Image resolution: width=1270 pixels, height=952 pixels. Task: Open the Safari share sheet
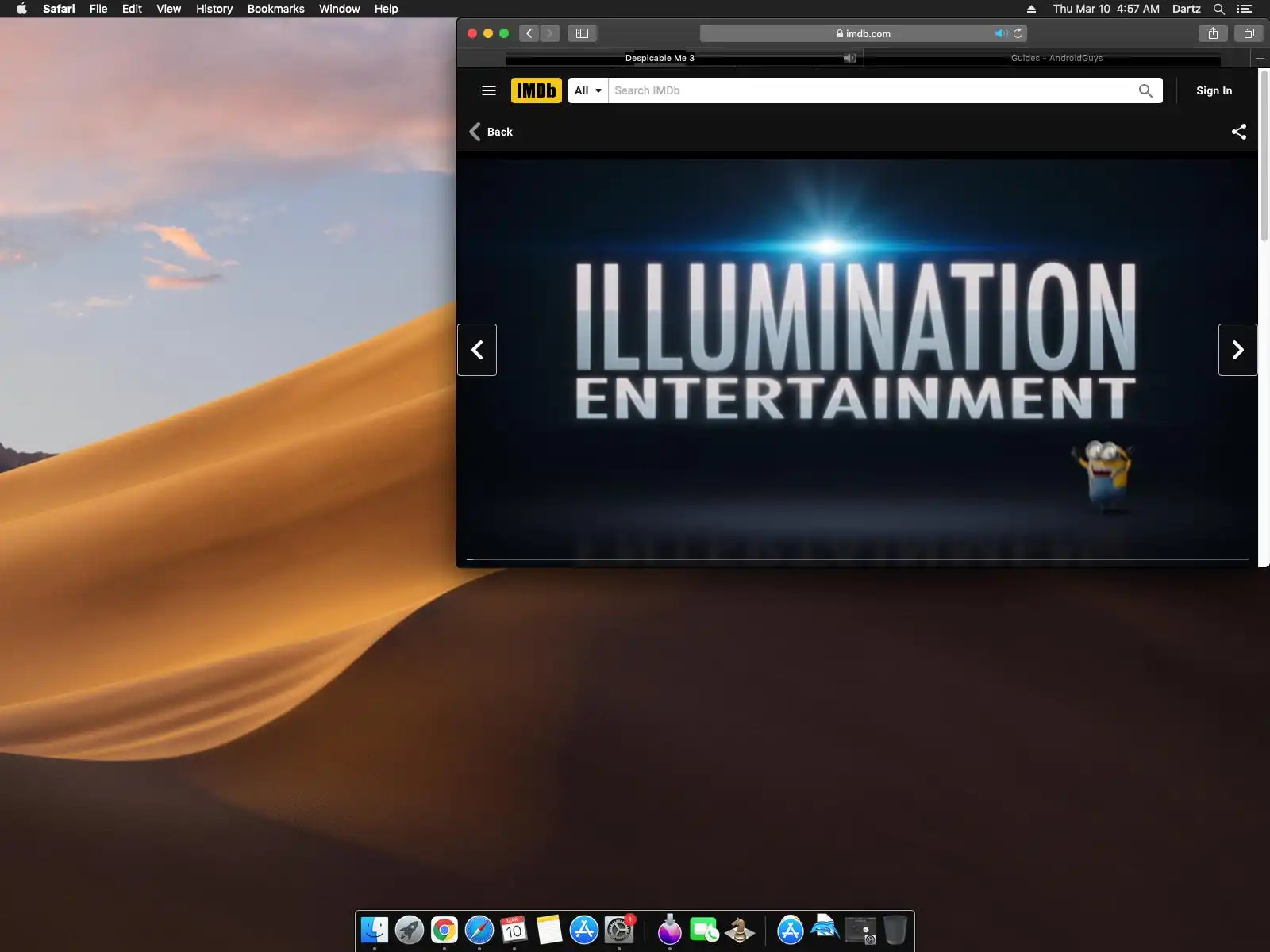(x=1213, y=33)
